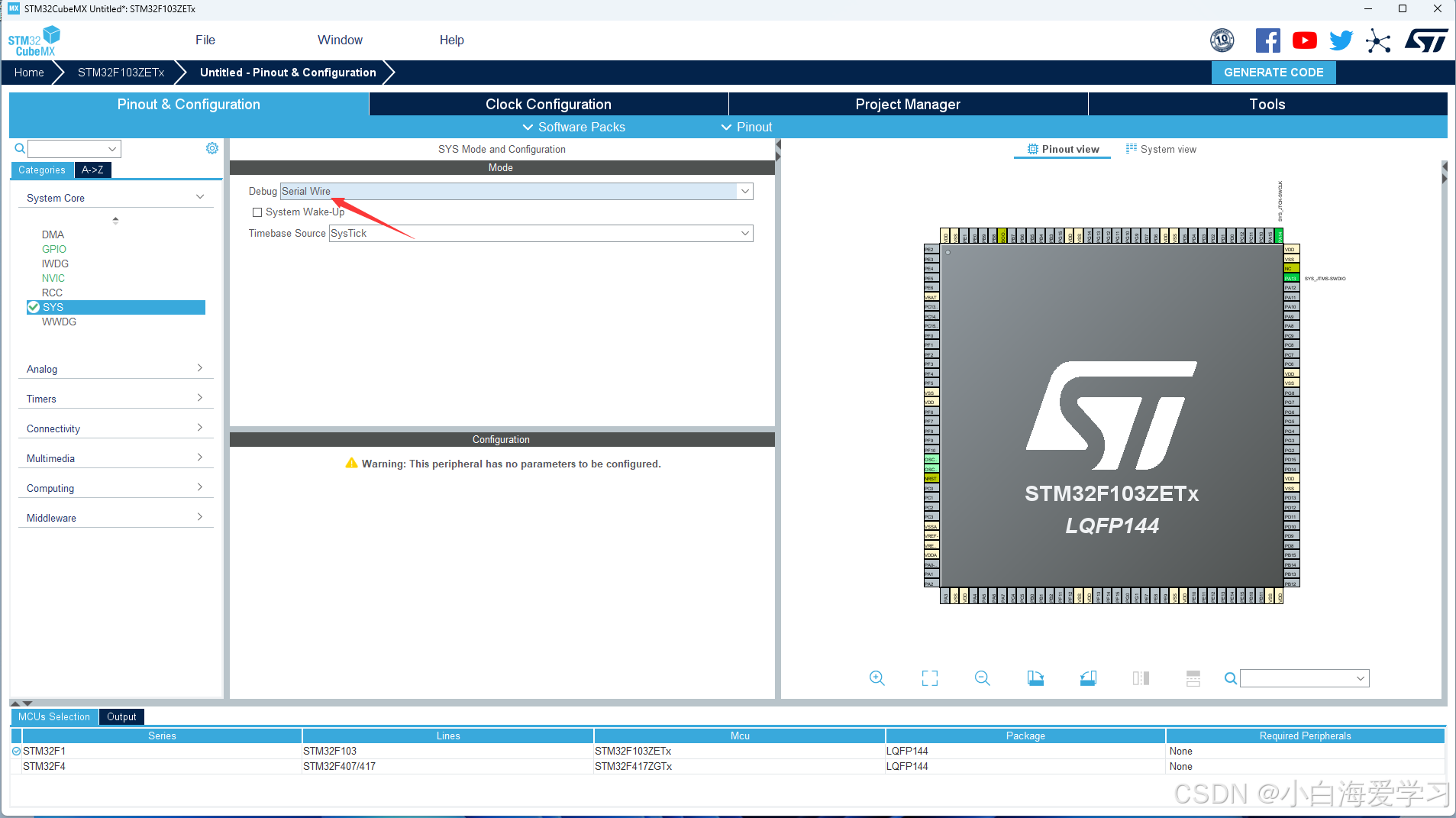
Task: Expand the Middleware category
Action: [x=115, y=518]
